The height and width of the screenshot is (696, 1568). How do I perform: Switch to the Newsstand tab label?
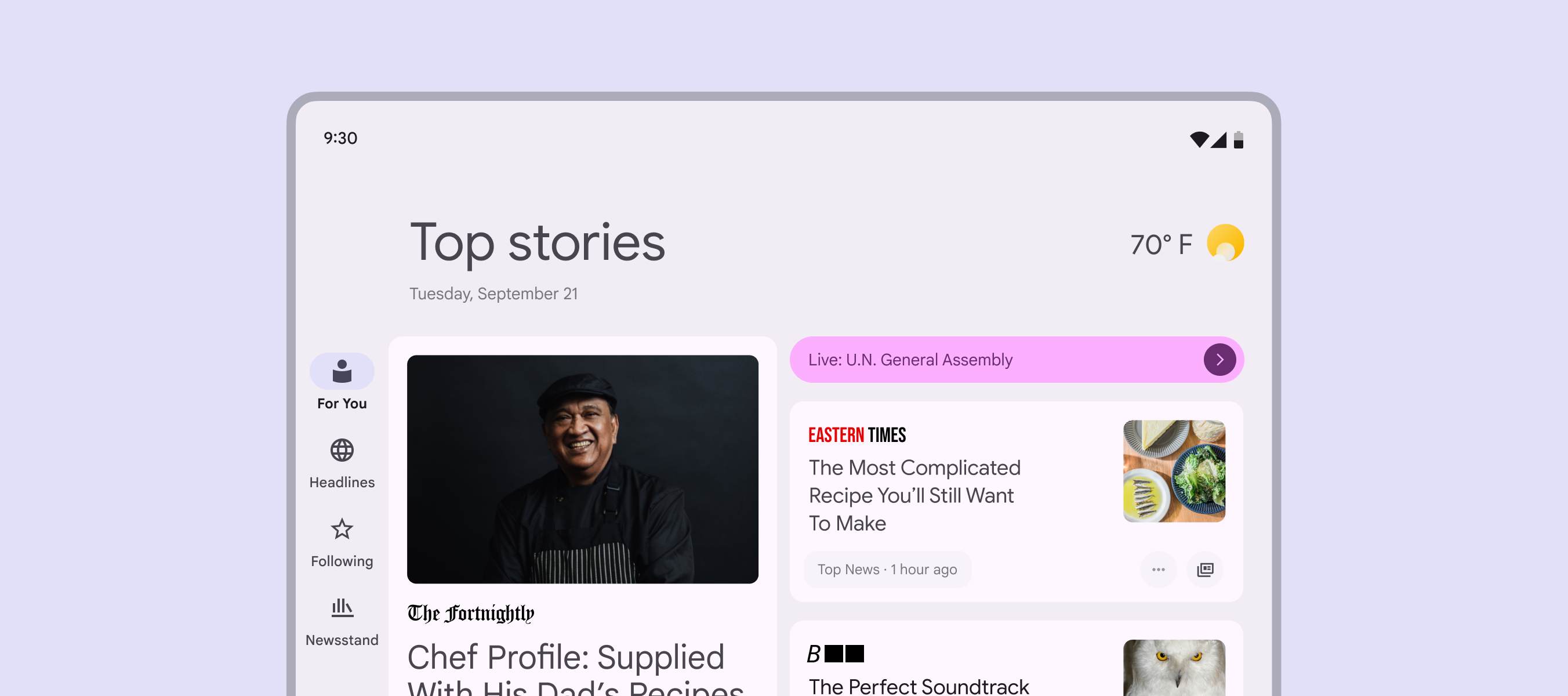tap(342, 640)
